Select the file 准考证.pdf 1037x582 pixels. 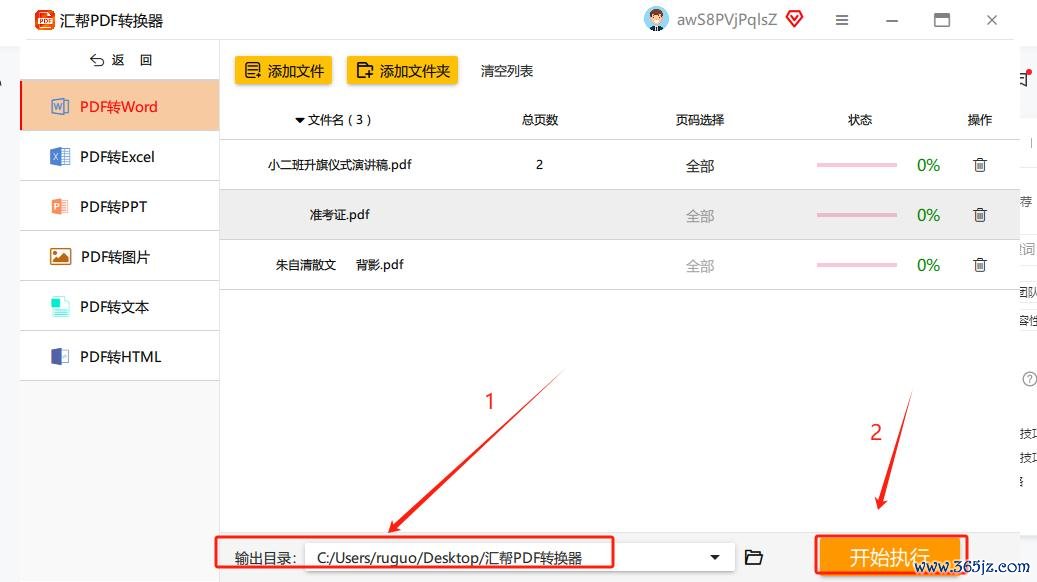(x=339, y=215)
